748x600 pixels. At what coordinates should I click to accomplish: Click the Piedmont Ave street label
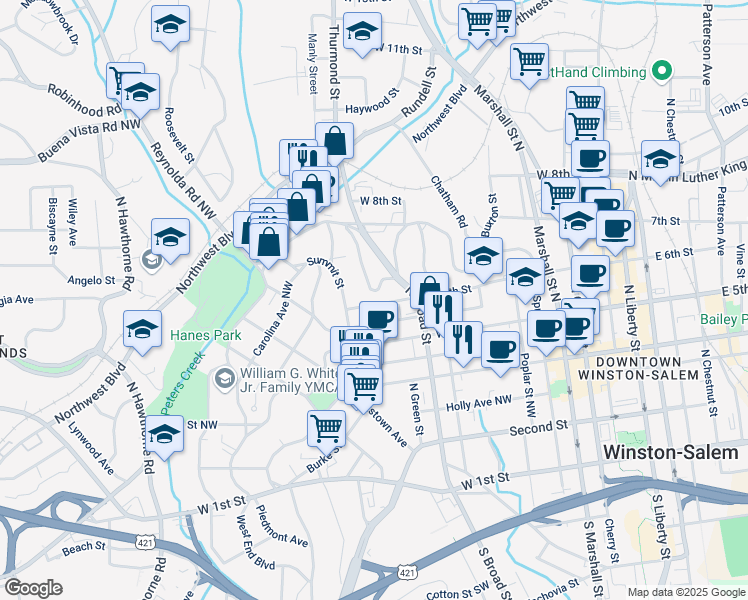281,526
